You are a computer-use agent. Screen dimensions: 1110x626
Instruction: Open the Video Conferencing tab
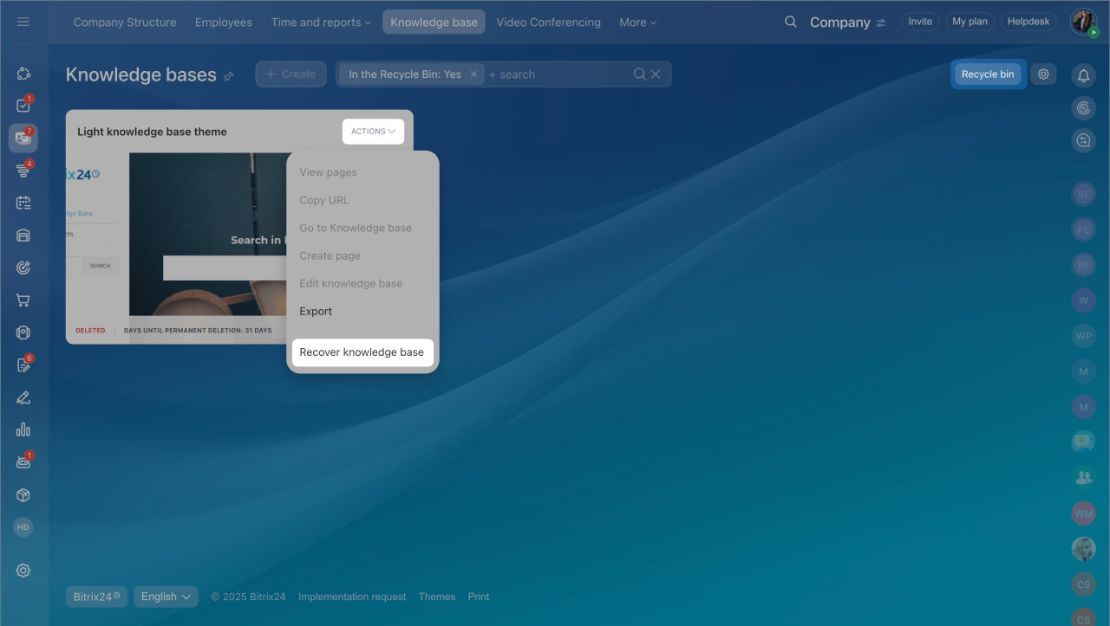(549, 22)
